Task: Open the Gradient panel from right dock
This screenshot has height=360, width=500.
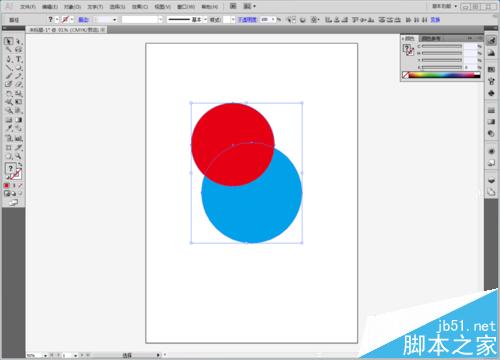Action: [x=491, y=122]
